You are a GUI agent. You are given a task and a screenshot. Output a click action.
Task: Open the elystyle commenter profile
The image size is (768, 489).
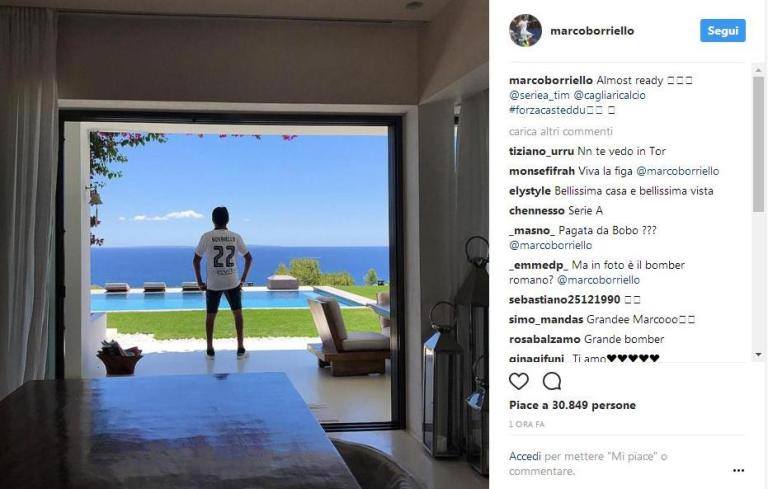(529, 191)
